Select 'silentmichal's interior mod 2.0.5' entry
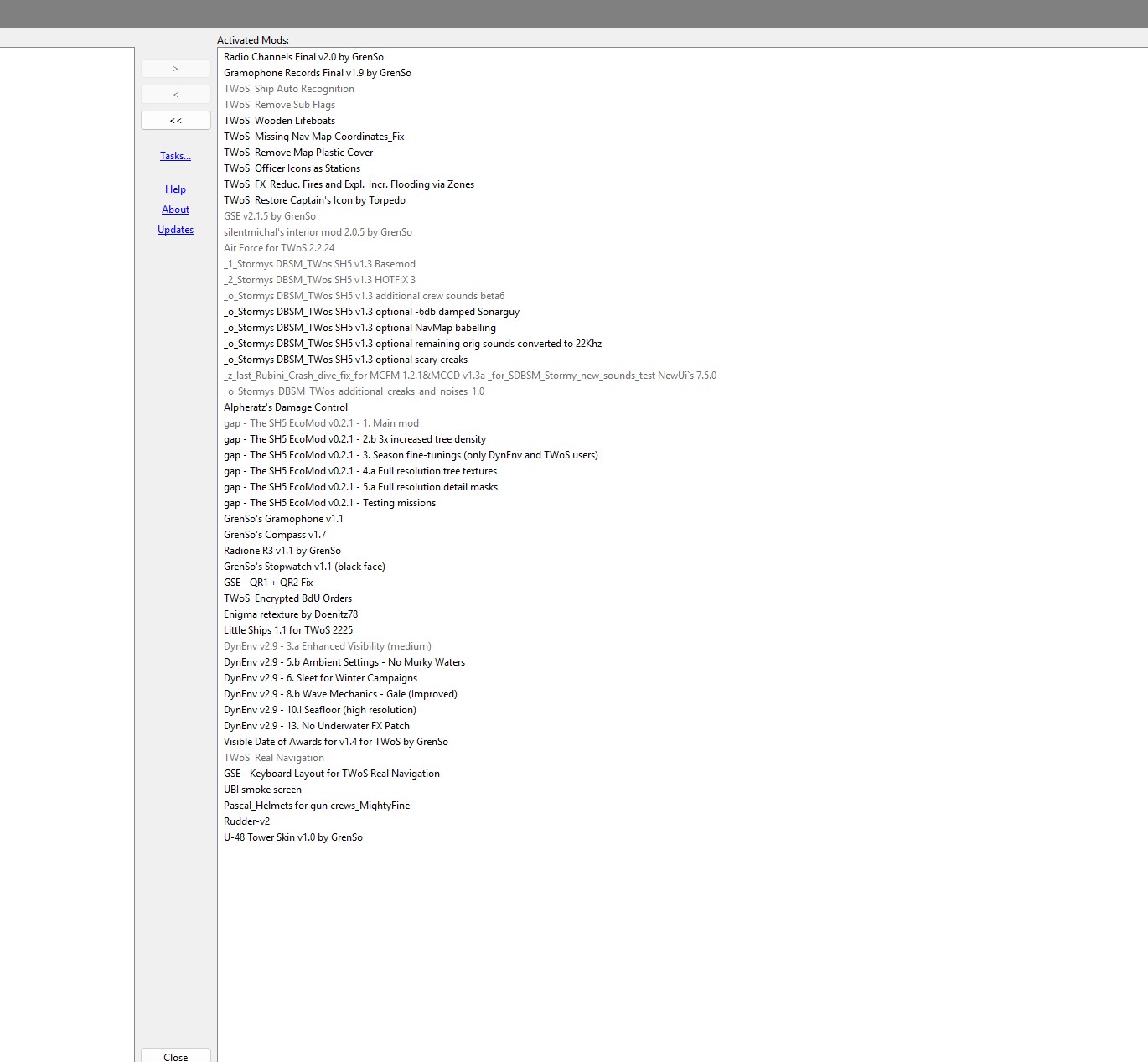Image resolution: width=1148 pixels, height=1062 pixels. tap(318, 232)
